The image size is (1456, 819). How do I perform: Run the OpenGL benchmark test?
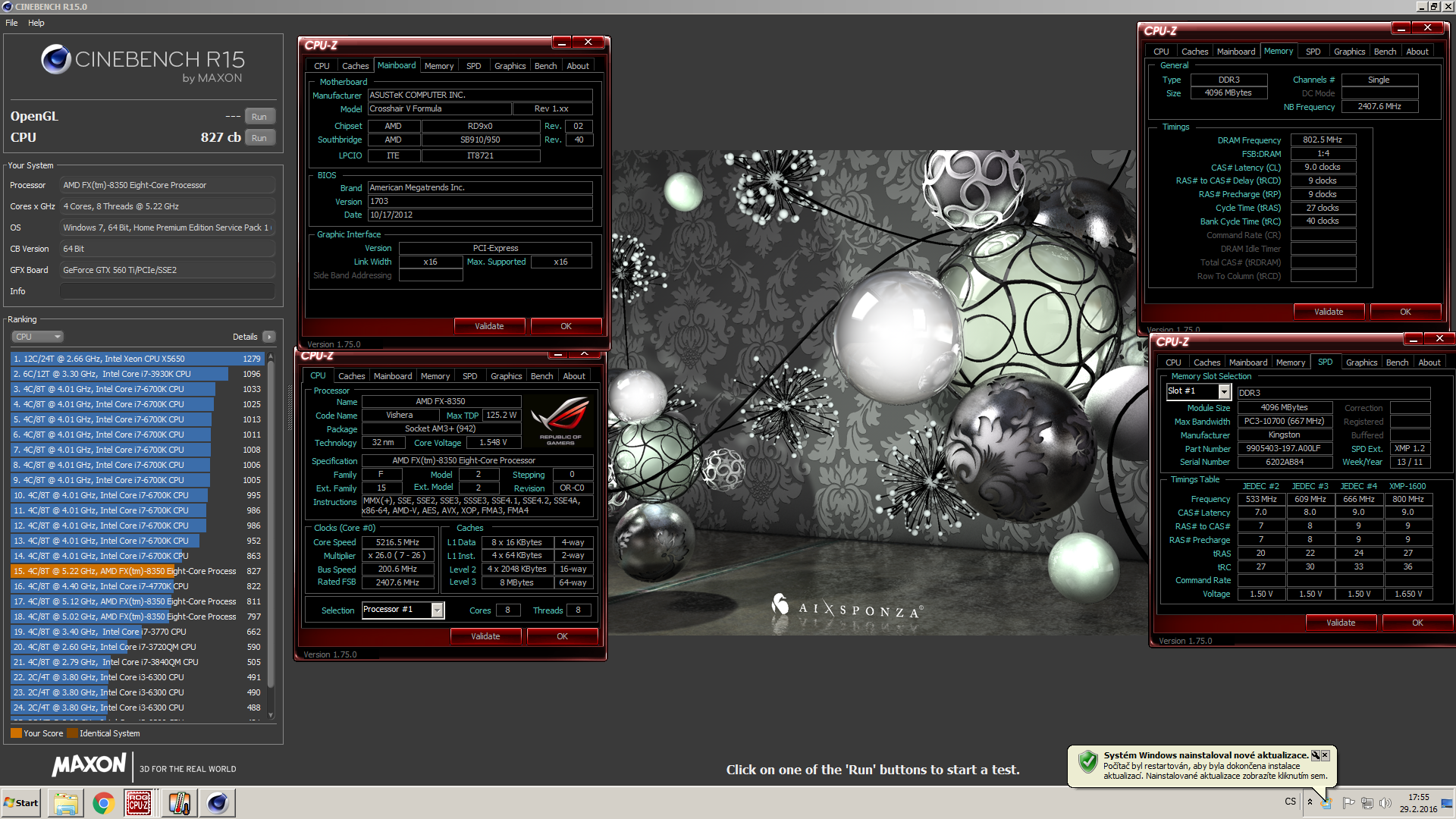(259, 117)
